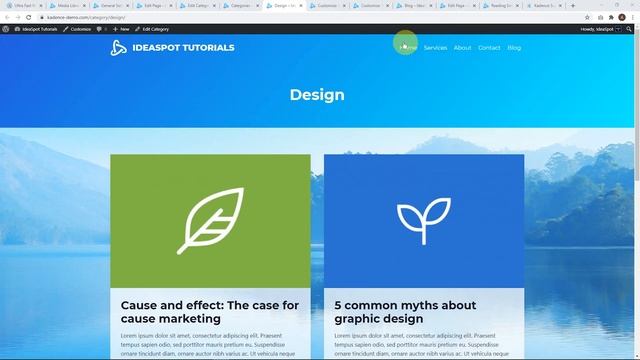This screenshot has height=360, width=640.
Task: Open the admin bar search magnifier
Action: [629, 29]
